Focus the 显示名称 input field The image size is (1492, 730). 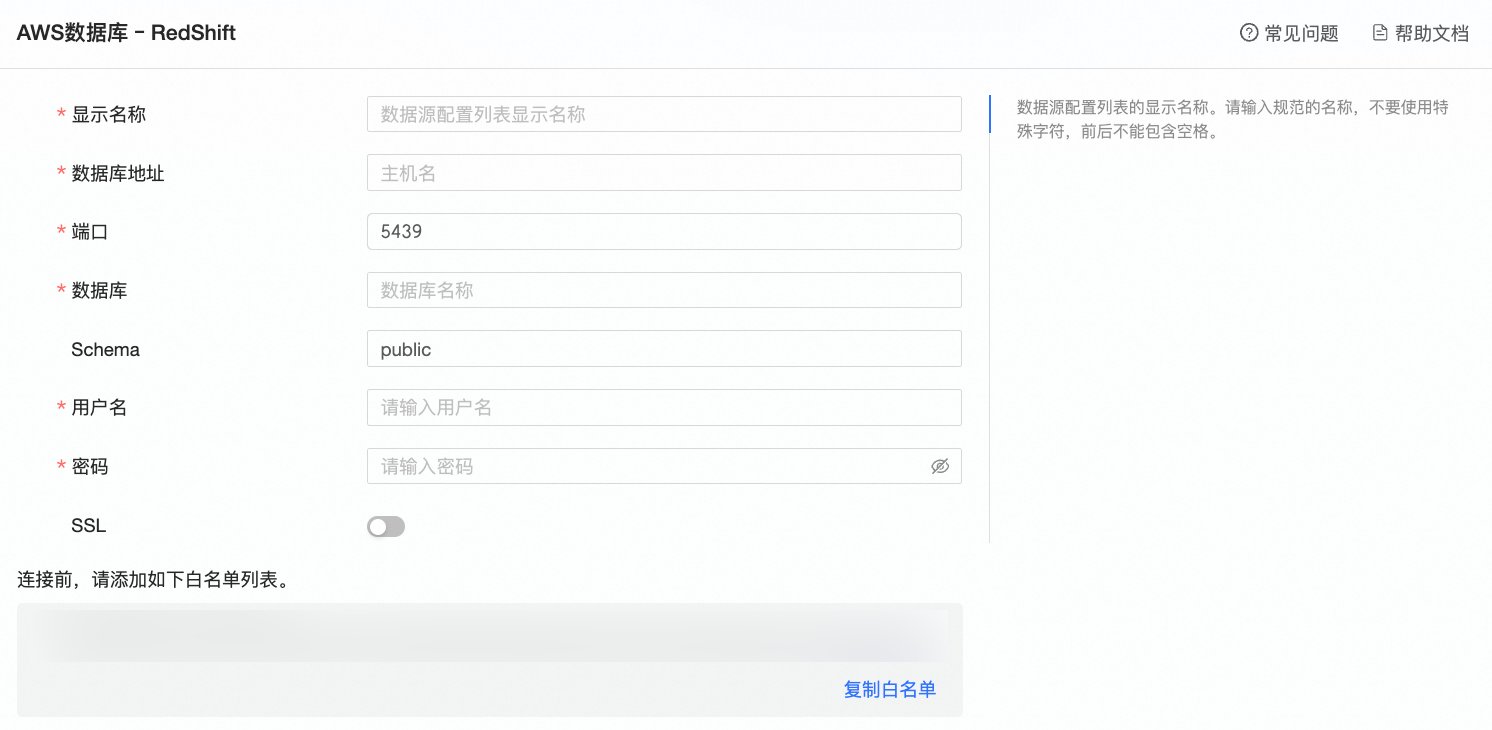click(x=664, y=114)
